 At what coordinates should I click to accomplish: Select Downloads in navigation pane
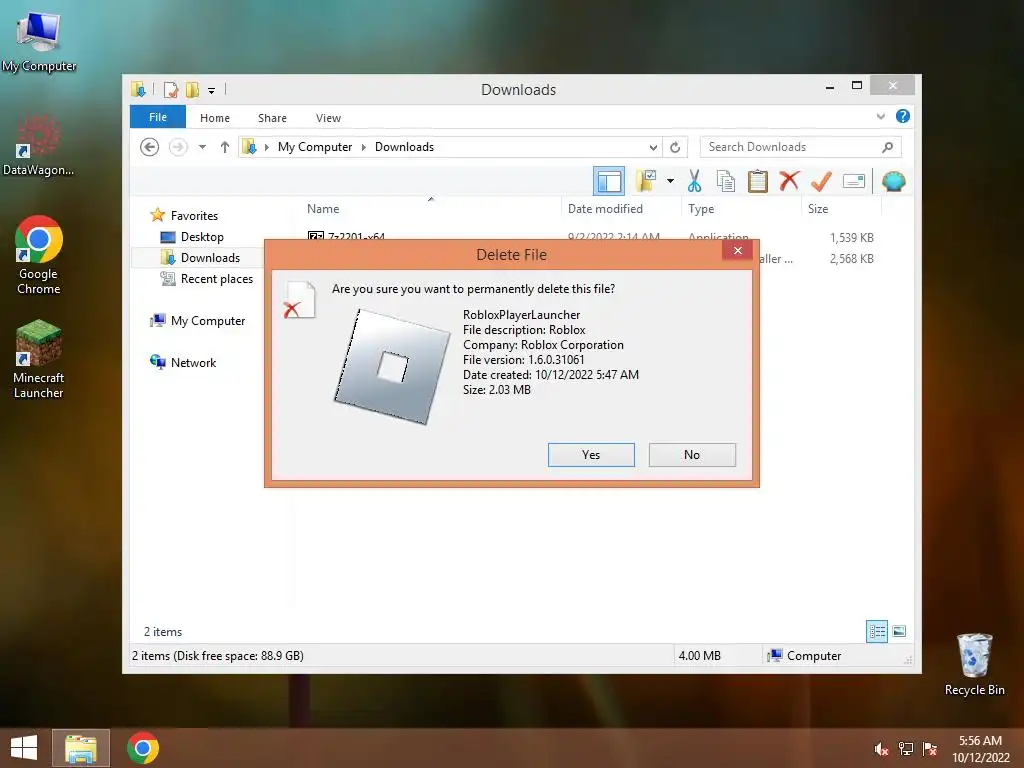[x=210, y=258]
